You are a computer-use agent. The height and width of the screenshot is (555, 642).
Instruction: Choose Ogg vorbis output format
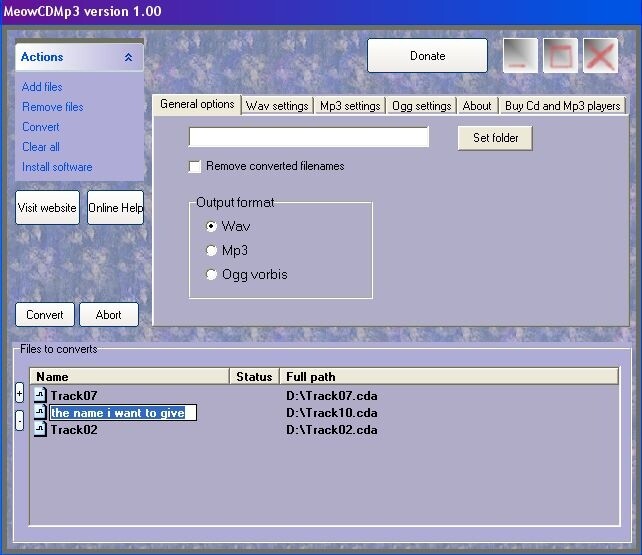coord(211,274)
